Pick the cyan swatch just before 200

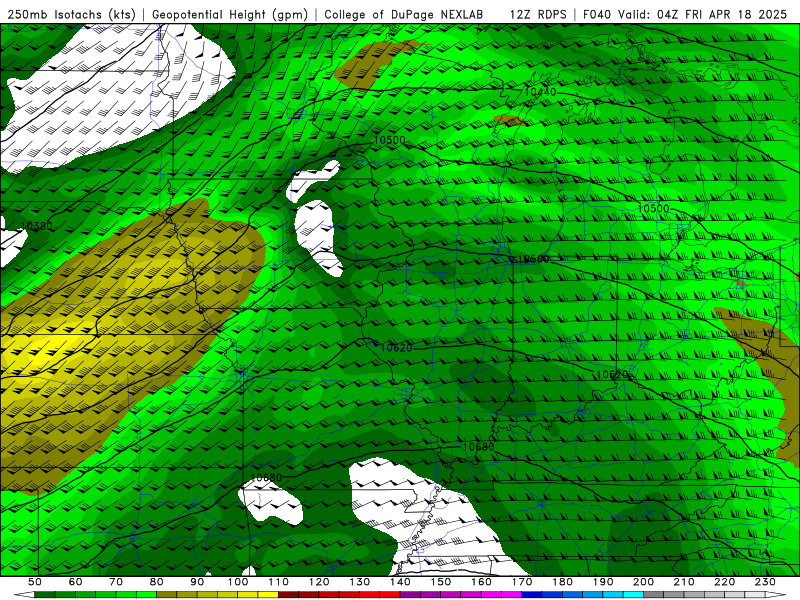click(x=633, y=595)
